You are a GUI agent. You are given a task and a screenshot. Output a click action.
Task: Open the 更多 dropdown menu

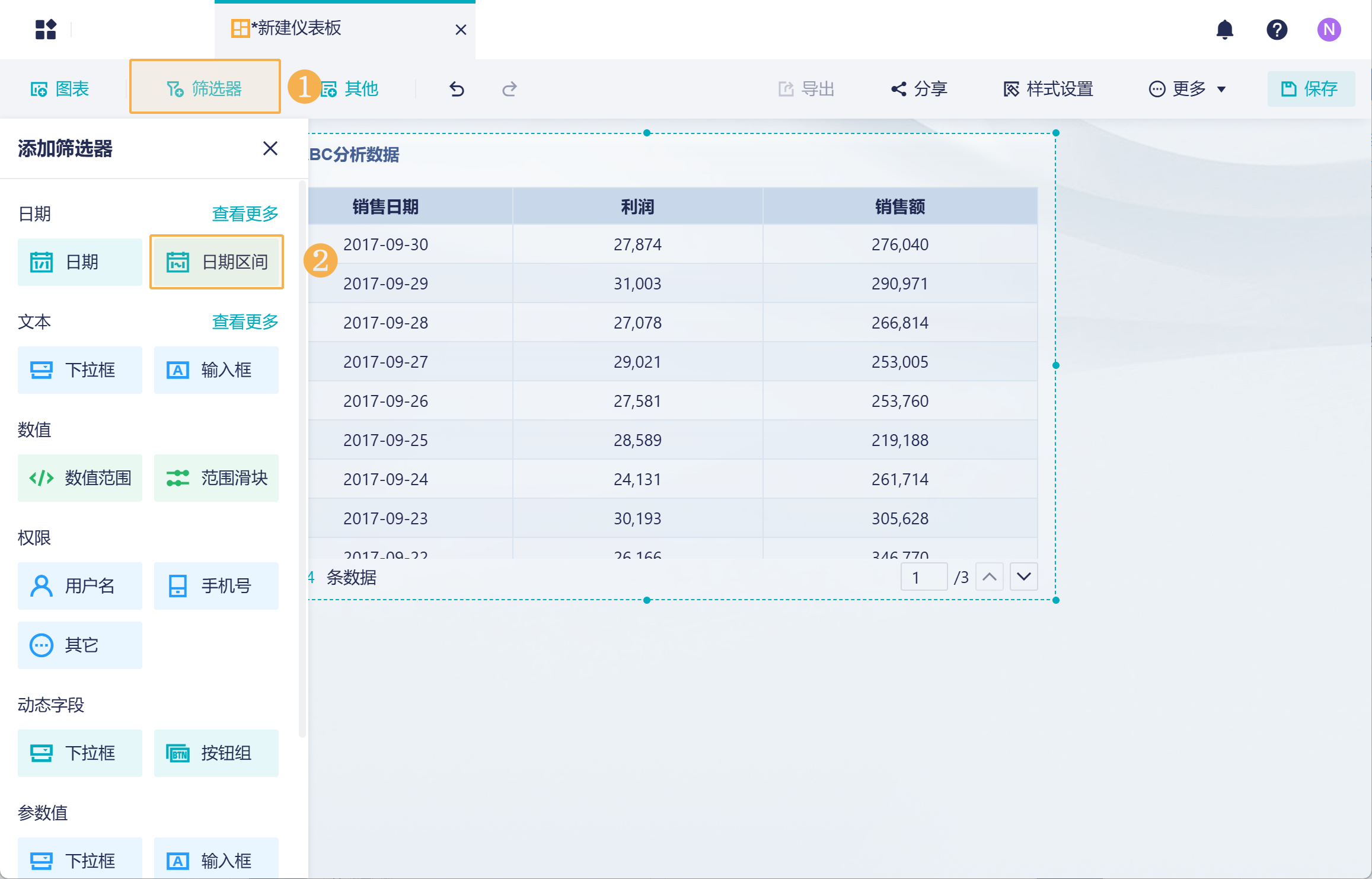(x=1188, y=89)
